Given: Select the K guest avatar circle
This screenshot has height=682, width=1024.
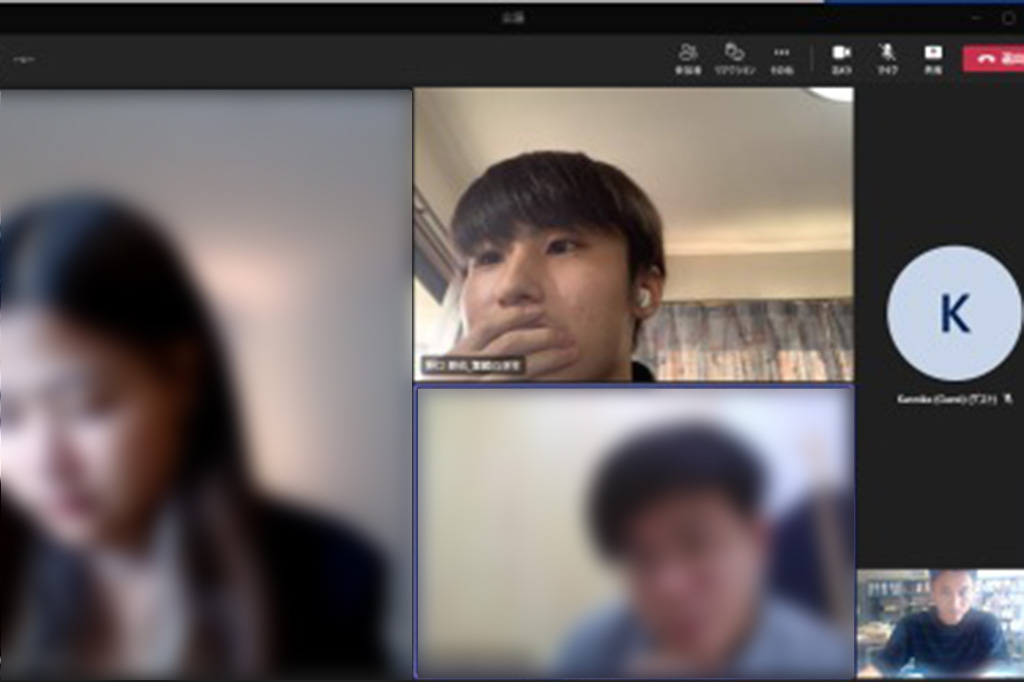Looking at the screenshot, I should click(954, 313).
